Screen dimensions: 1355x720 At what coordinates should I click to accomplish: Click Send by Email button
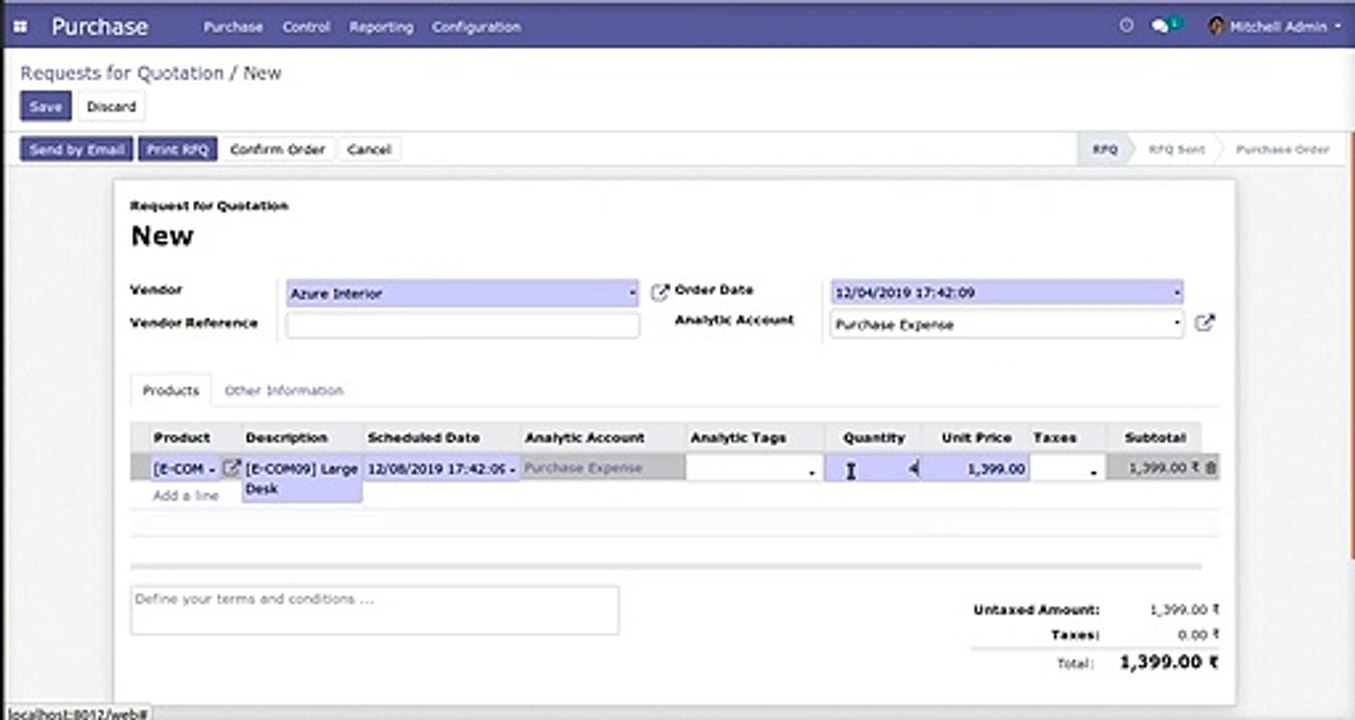coord(77,149)
